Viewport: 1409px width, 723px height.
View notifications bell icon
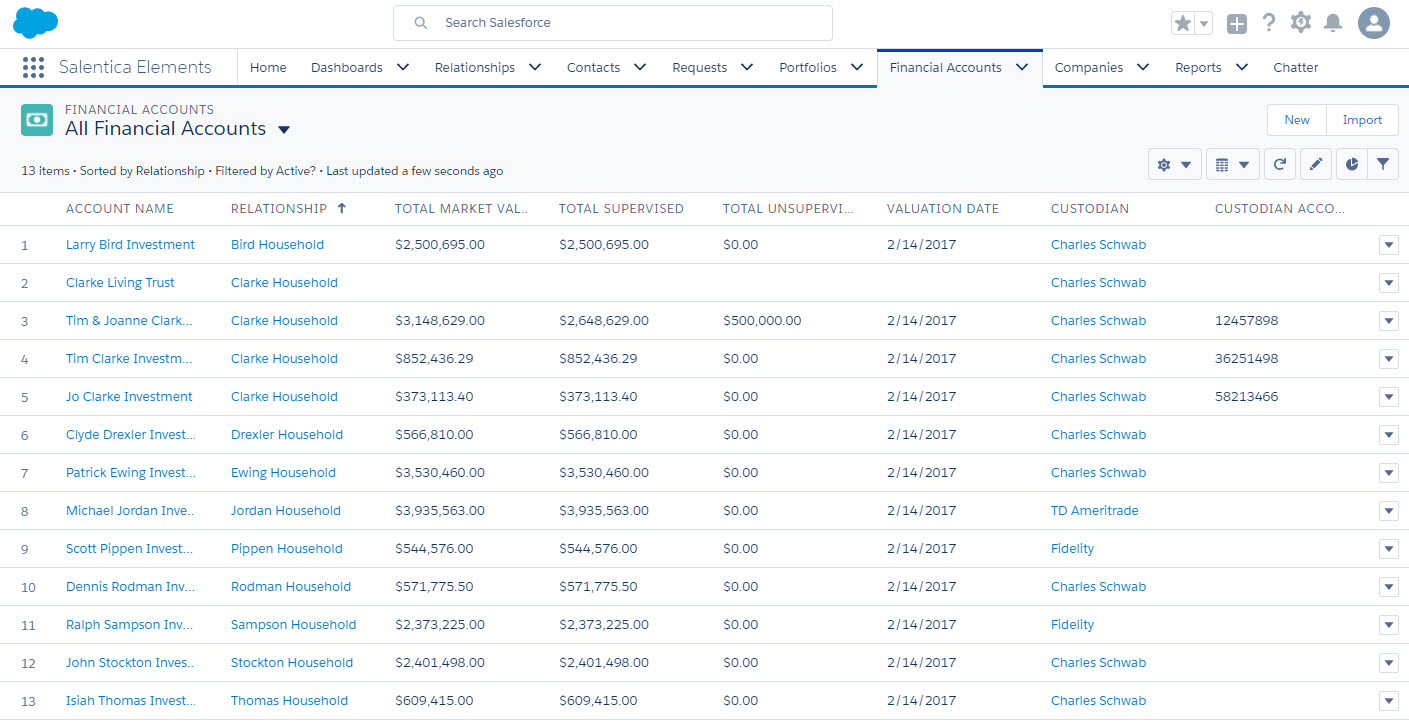(x=1333, y=23)
